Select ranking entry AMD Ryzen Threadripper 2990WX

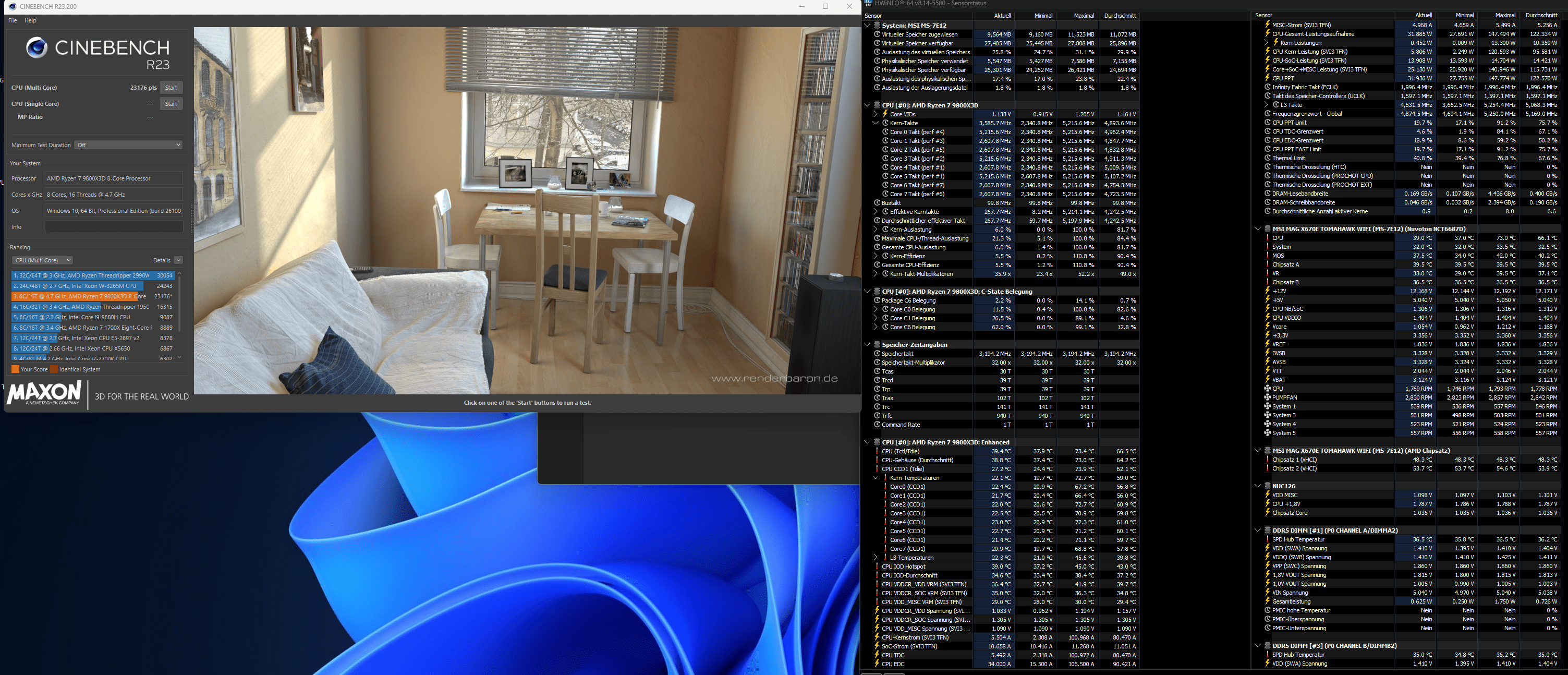[92, 275]
